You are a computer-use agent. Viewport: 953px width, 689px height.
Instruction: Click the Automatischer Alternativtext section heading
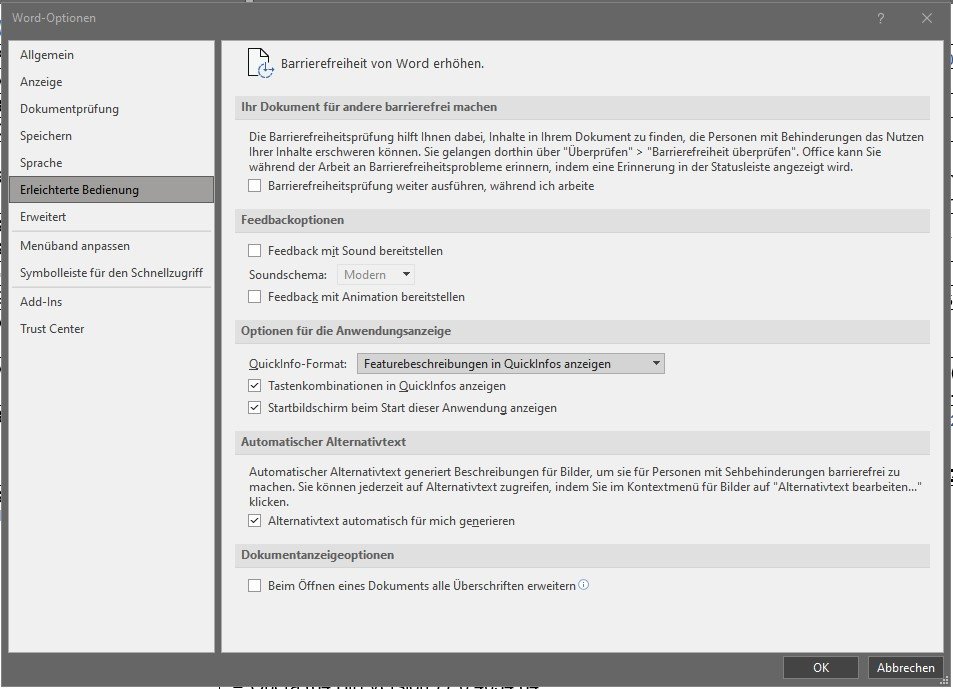click(323, 442)
